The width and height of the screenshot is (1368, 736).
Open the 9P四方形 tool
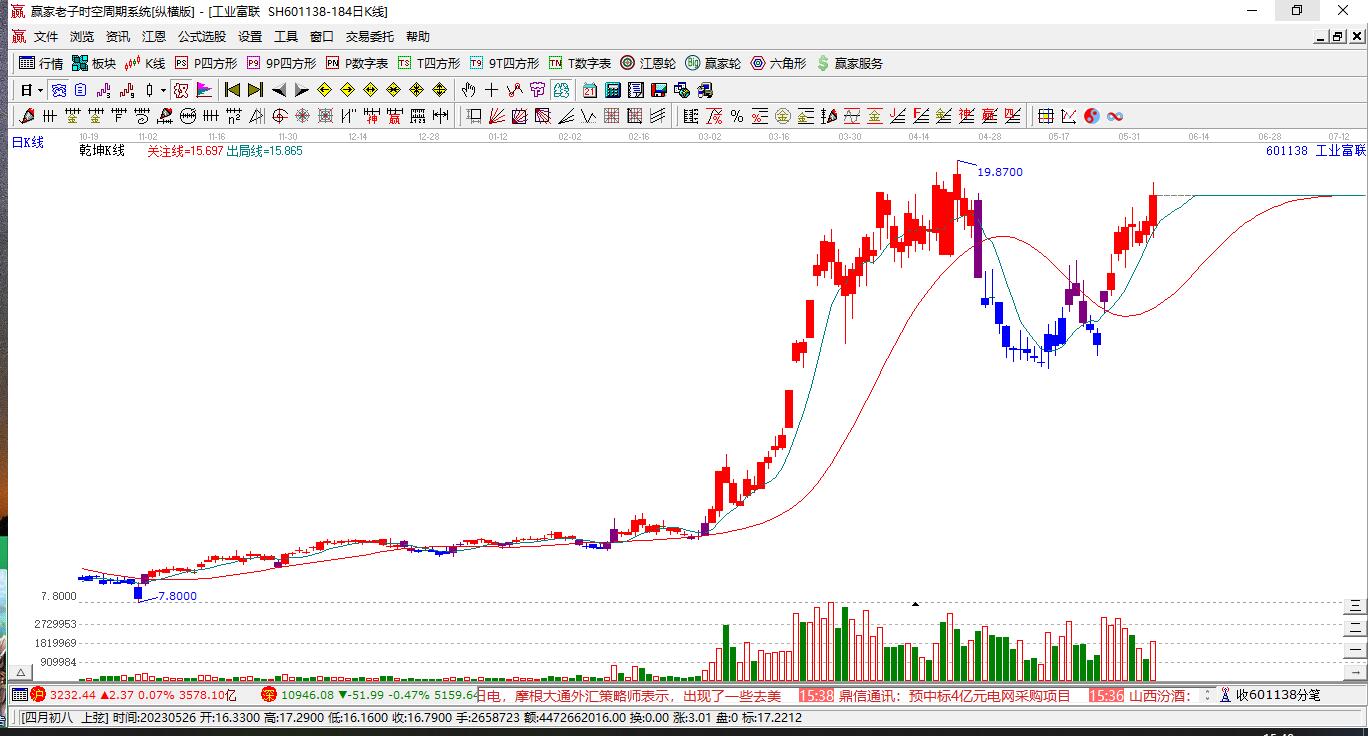(x=281, y=63)
